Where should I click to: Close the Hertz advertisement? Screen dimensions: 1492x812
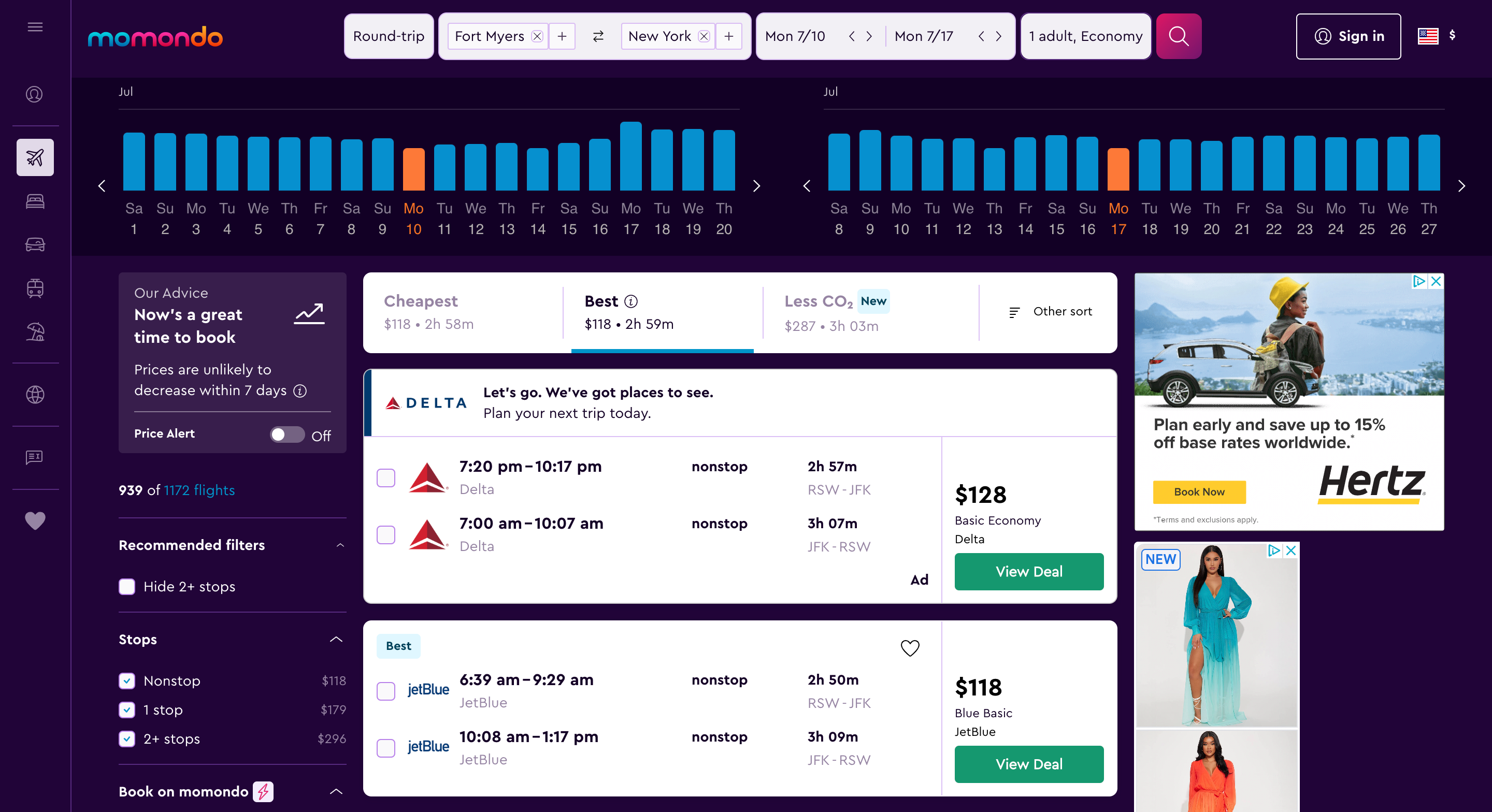(x=1435, y=282)
